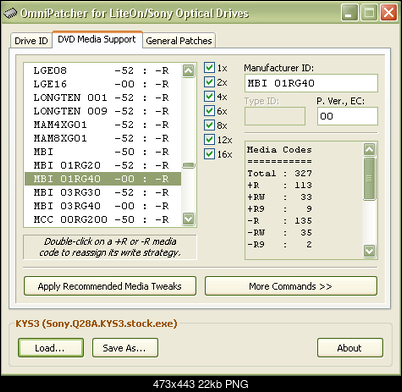Screen dimensions: 402x392
Task: Click Apply Recommended Media Tweaks button
Action: point(110,286)
